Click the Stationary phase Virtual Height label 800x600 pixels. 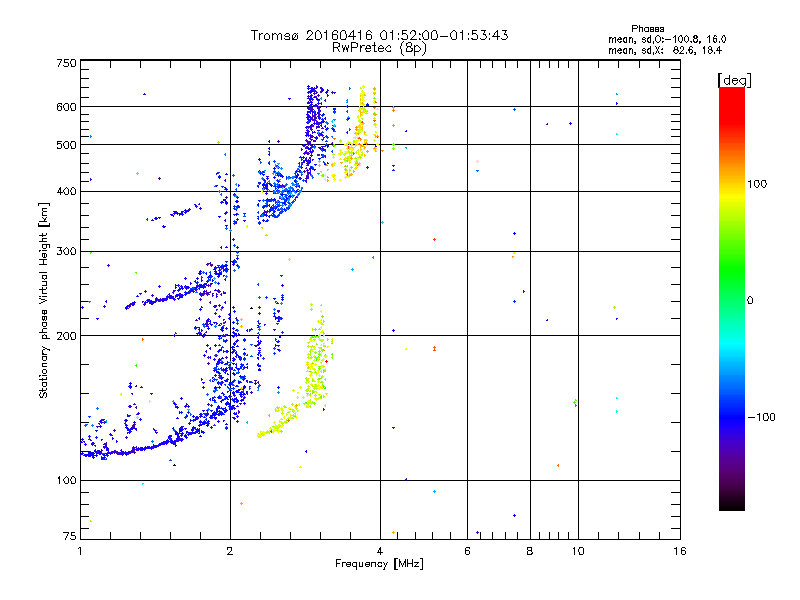[43, 301]
